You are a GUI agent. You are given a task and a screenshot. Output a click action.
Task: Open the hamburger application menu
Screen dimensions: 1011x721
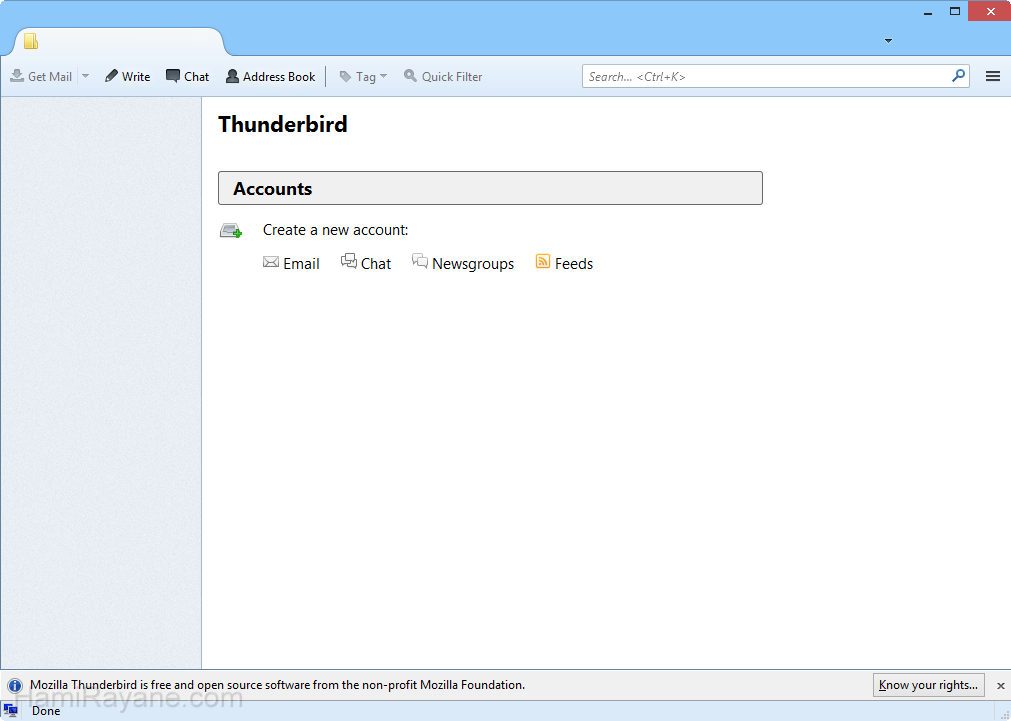click(993, 76)
